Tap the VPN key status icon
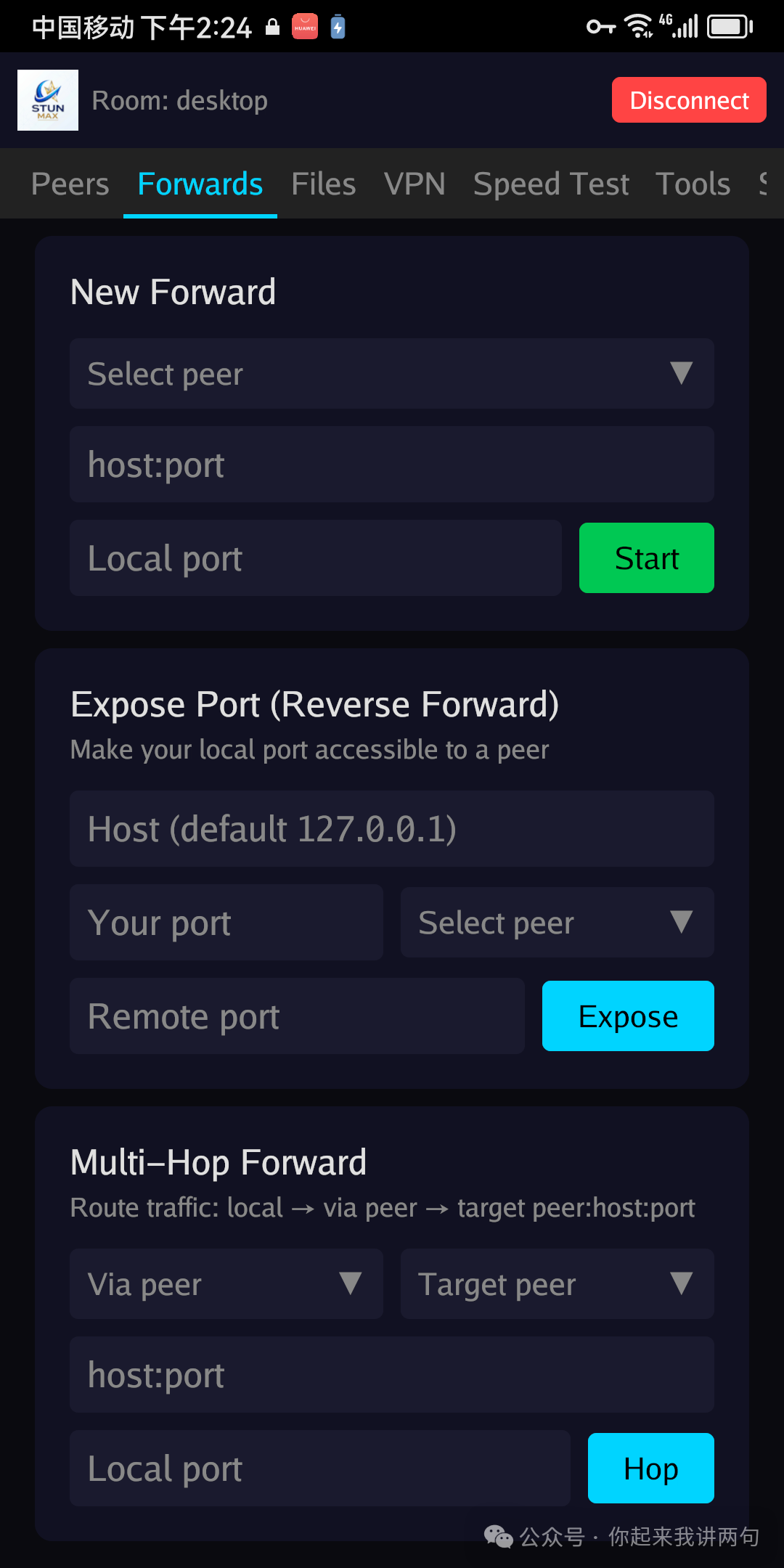The image size is (784, 1568). 600,28
